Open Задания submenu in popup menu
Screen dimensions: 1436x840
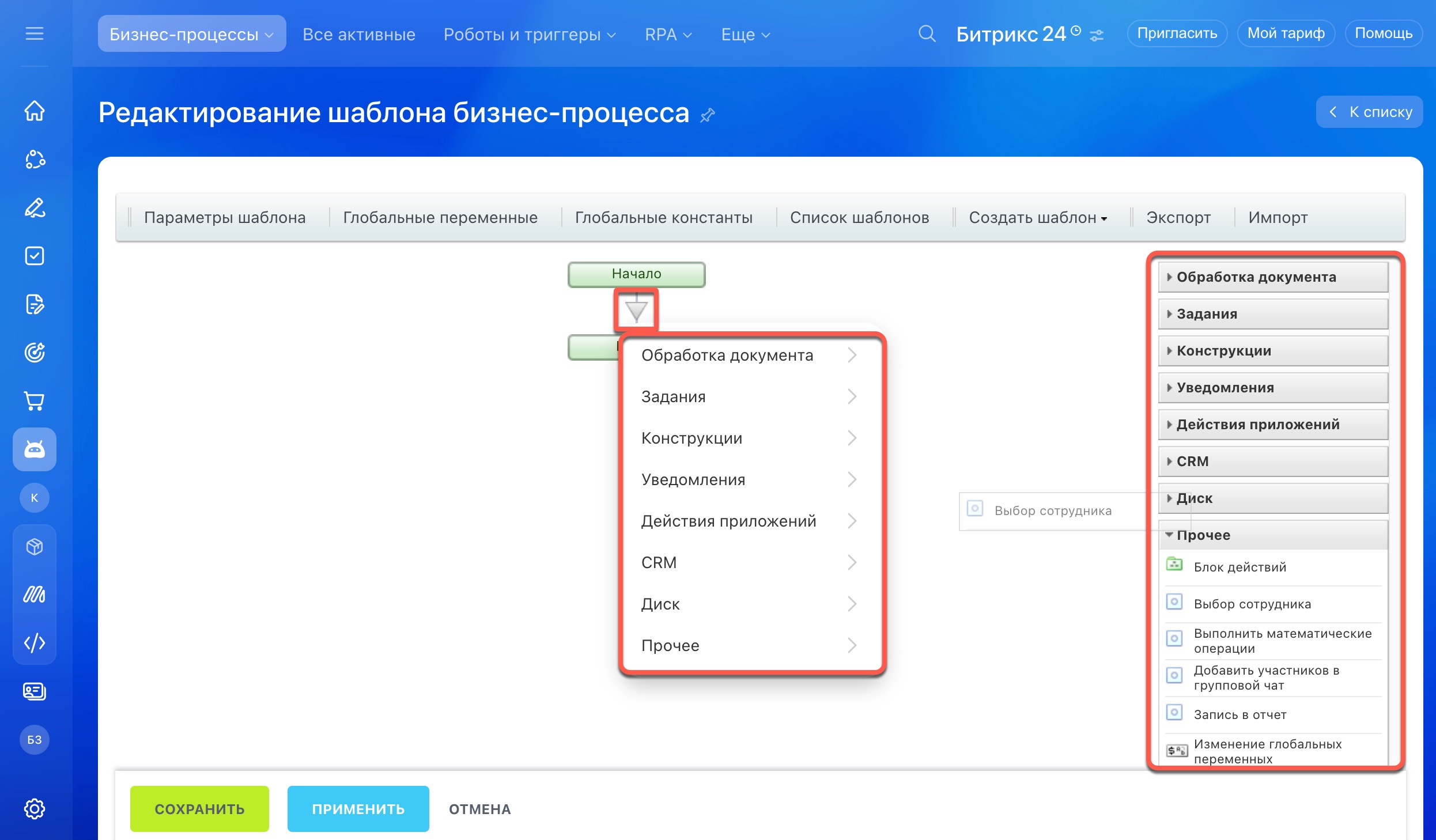coord(751,397)
